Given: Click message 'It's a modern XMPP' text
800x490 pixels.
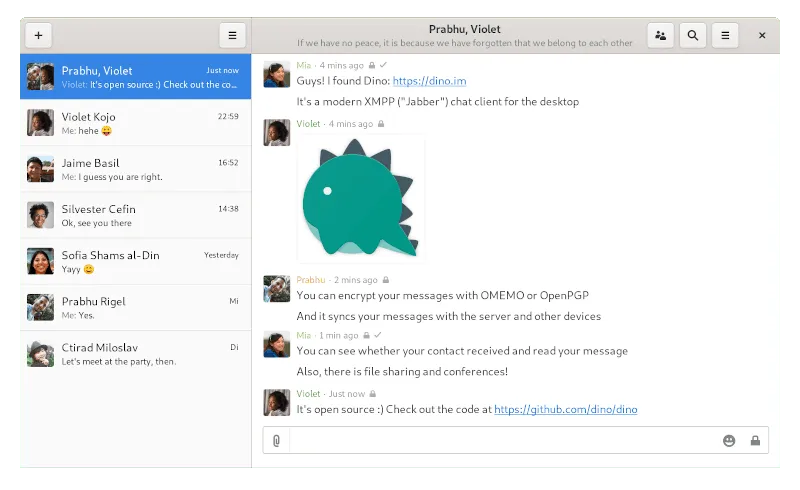Looking at the screenshot, I should [x=437, y=102].
